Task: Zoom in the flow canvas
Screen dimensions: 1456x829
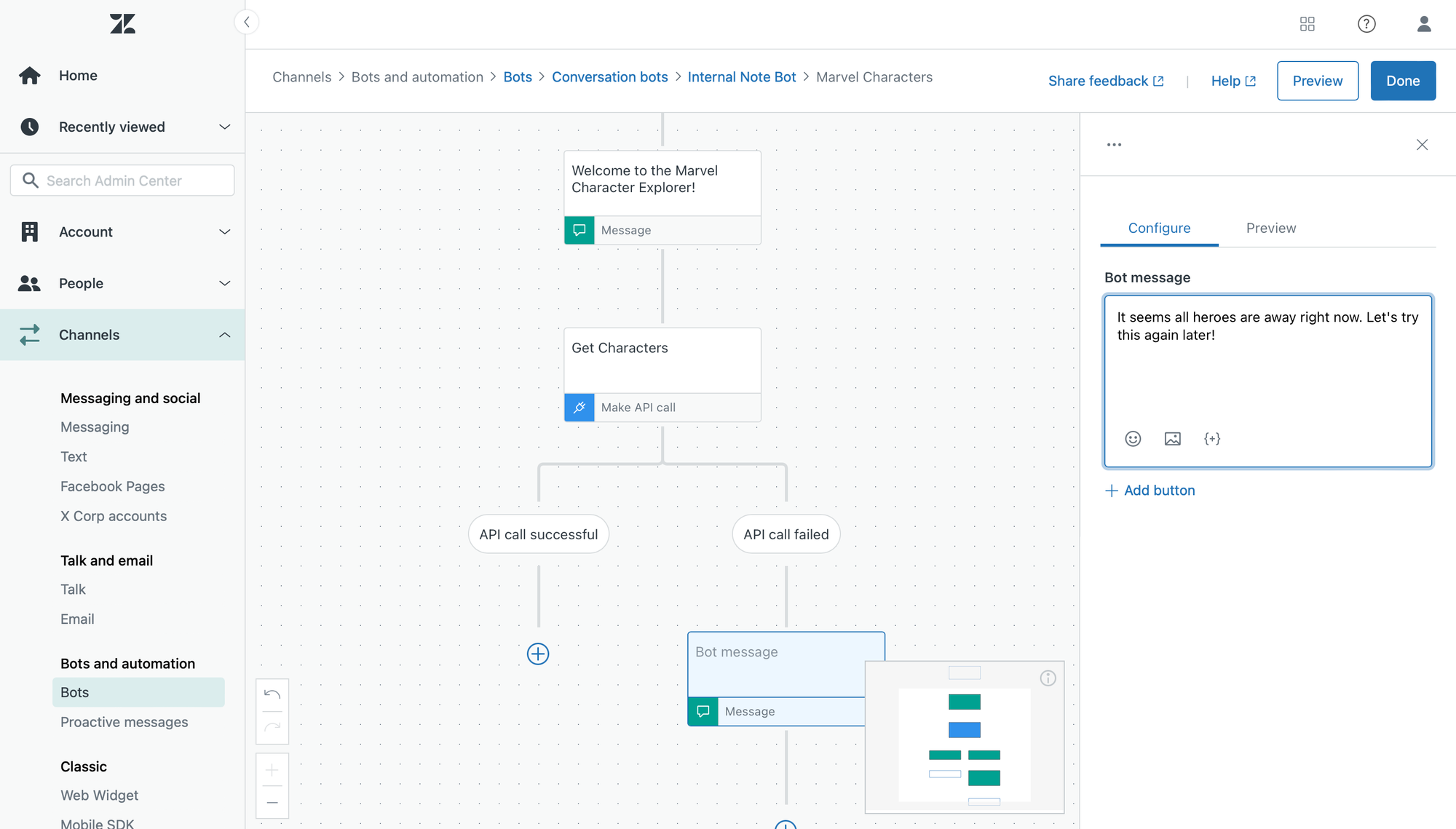Action: [x=272, y=770]
